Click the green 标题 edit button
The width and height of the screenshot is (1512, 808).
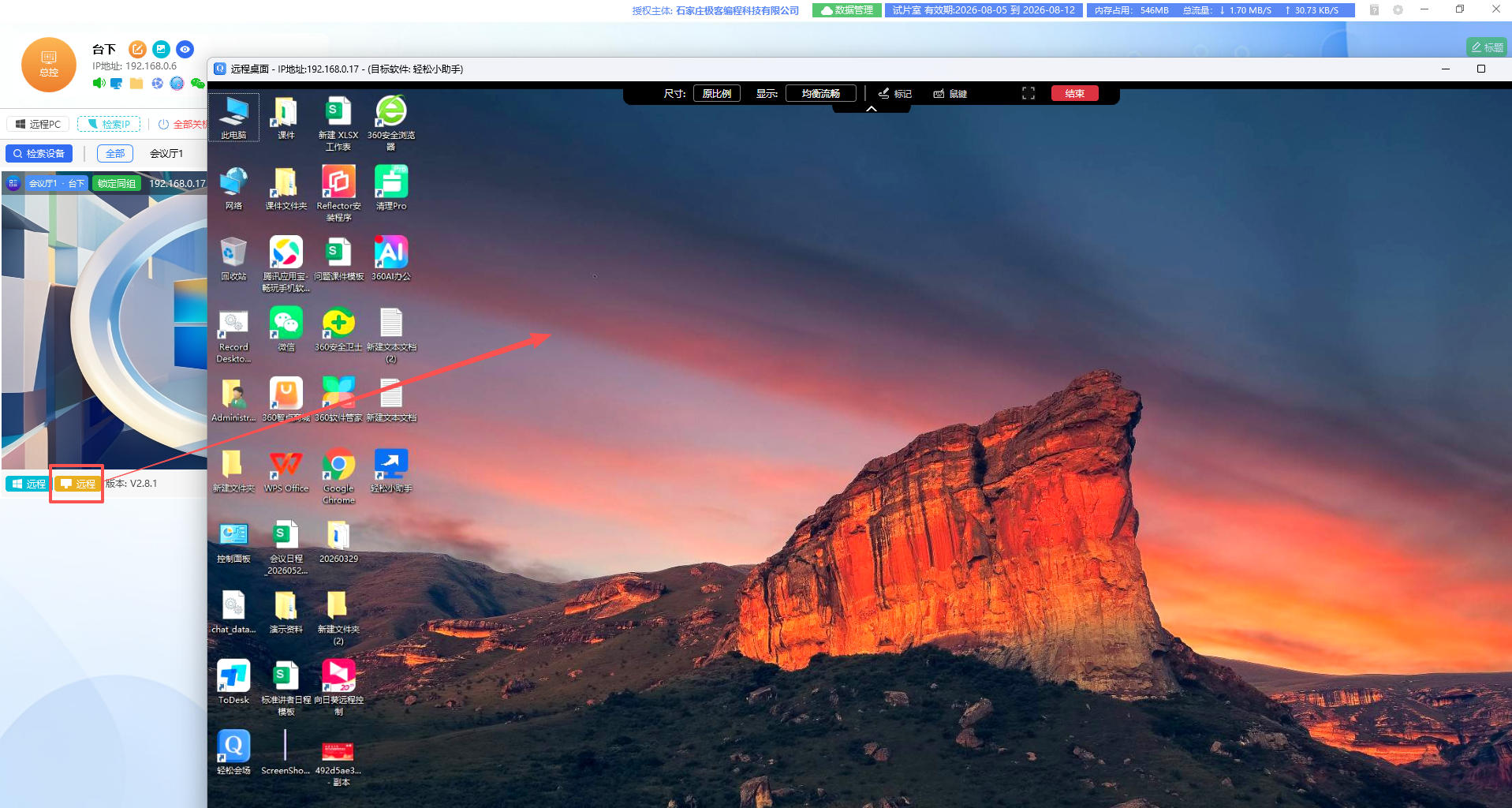[x=1487, y=47]
